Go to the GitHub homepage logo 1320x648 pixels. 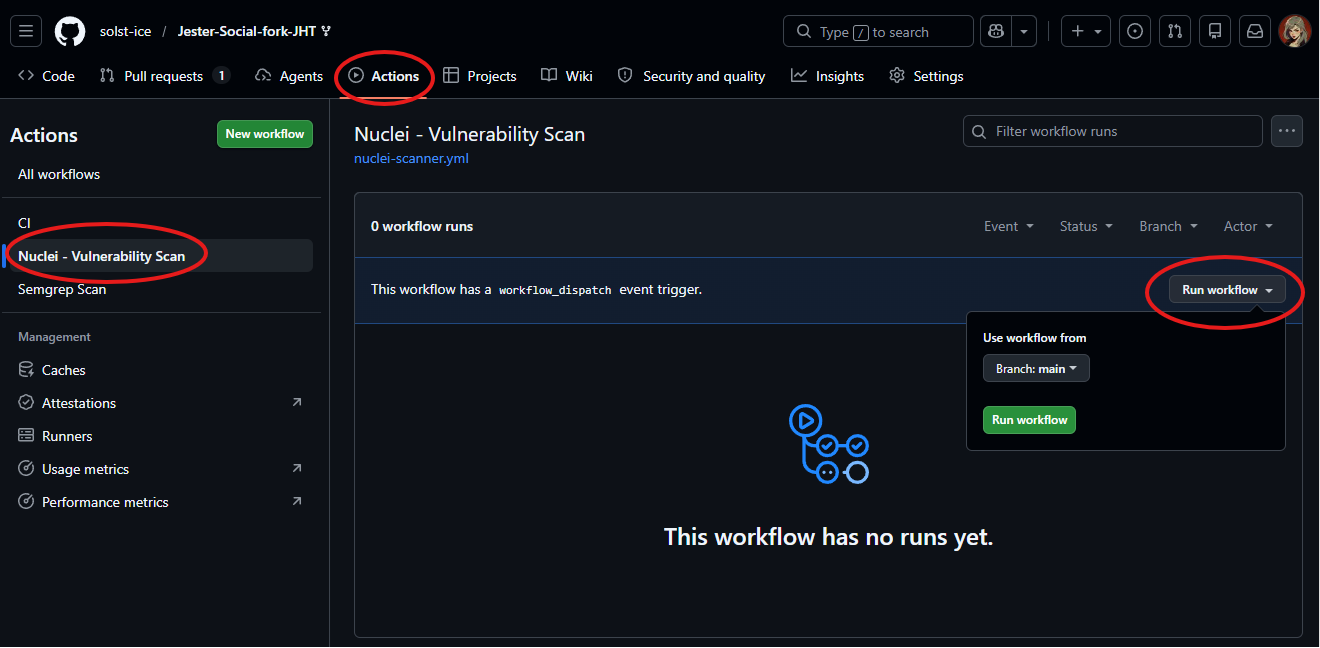click(x=70, y=31)
